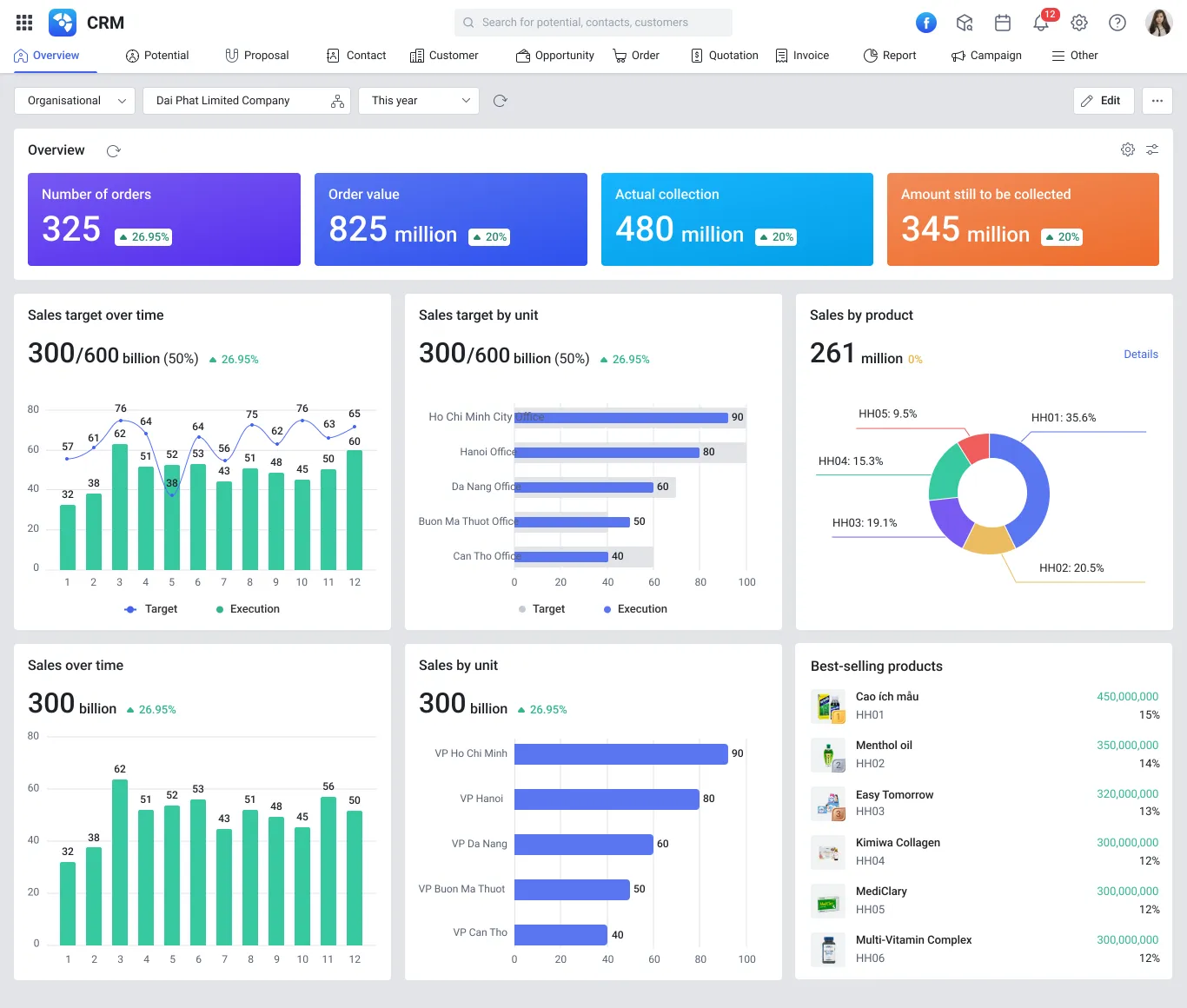Click the app grid launcher icon
Image resolution: width=1187 pixels, height=1008 pixels.
[x=23, y=22]
